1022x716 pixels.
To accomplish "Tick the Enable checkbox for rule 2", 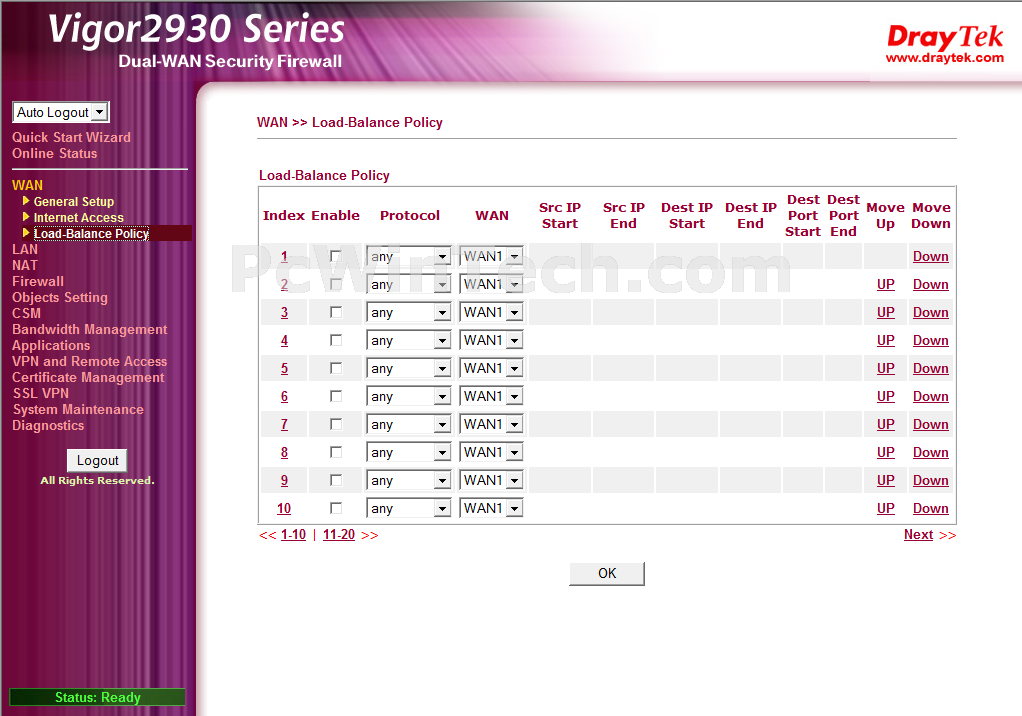I will coord(336,284).
